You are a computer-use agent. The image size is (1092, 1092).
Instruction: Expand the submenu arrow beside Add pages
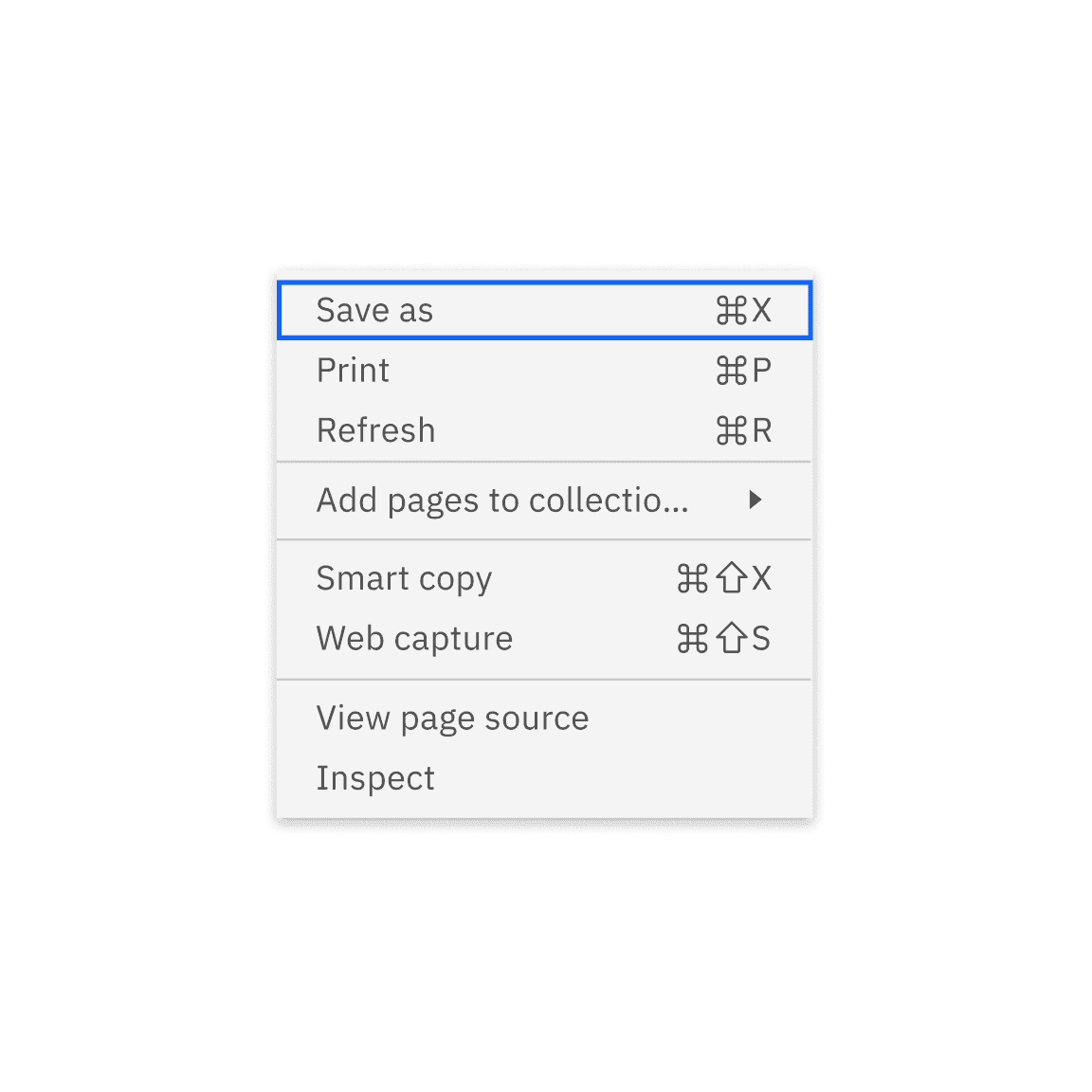pyautogui.click(x=755, y=500)
